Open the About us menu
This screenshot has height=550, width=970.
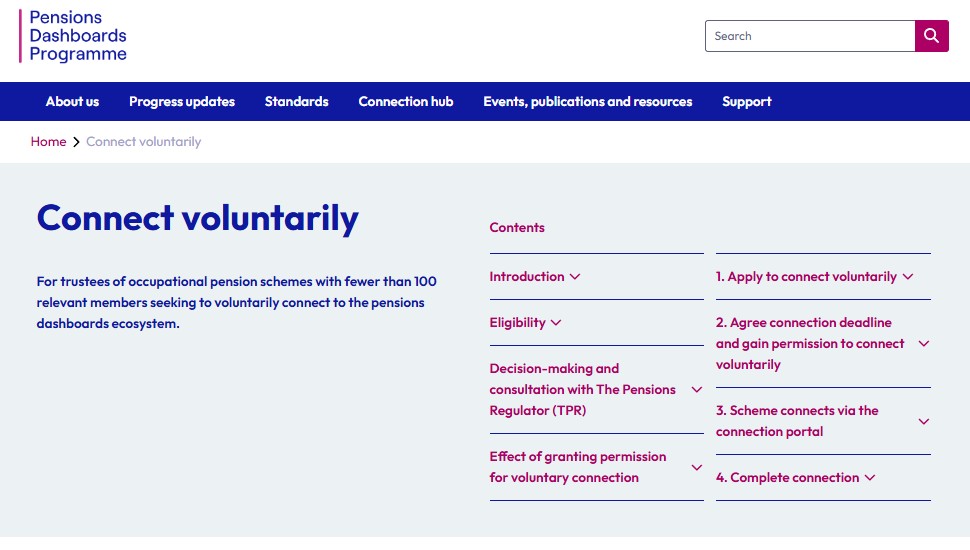click(72, 102)
